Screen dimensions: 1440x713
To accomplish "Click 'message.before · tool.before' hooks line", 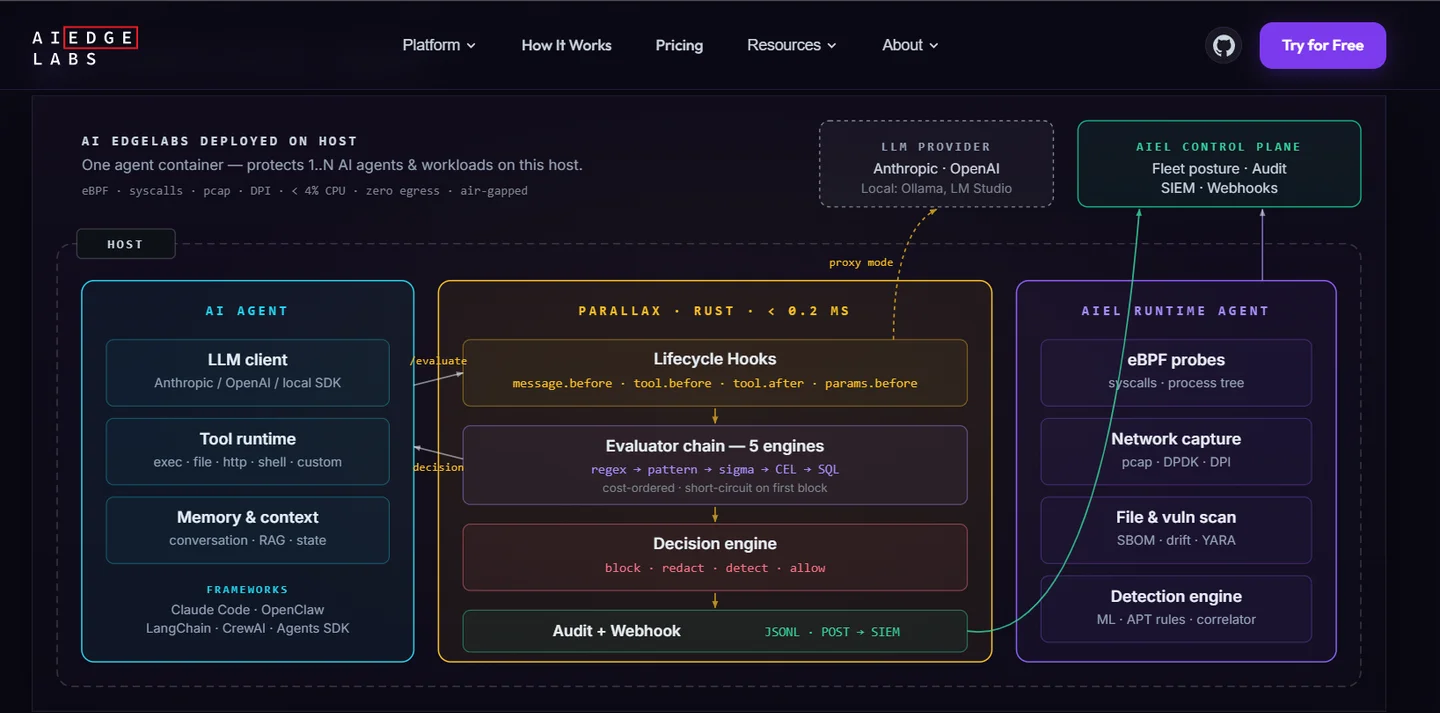I will coord(715,383).
